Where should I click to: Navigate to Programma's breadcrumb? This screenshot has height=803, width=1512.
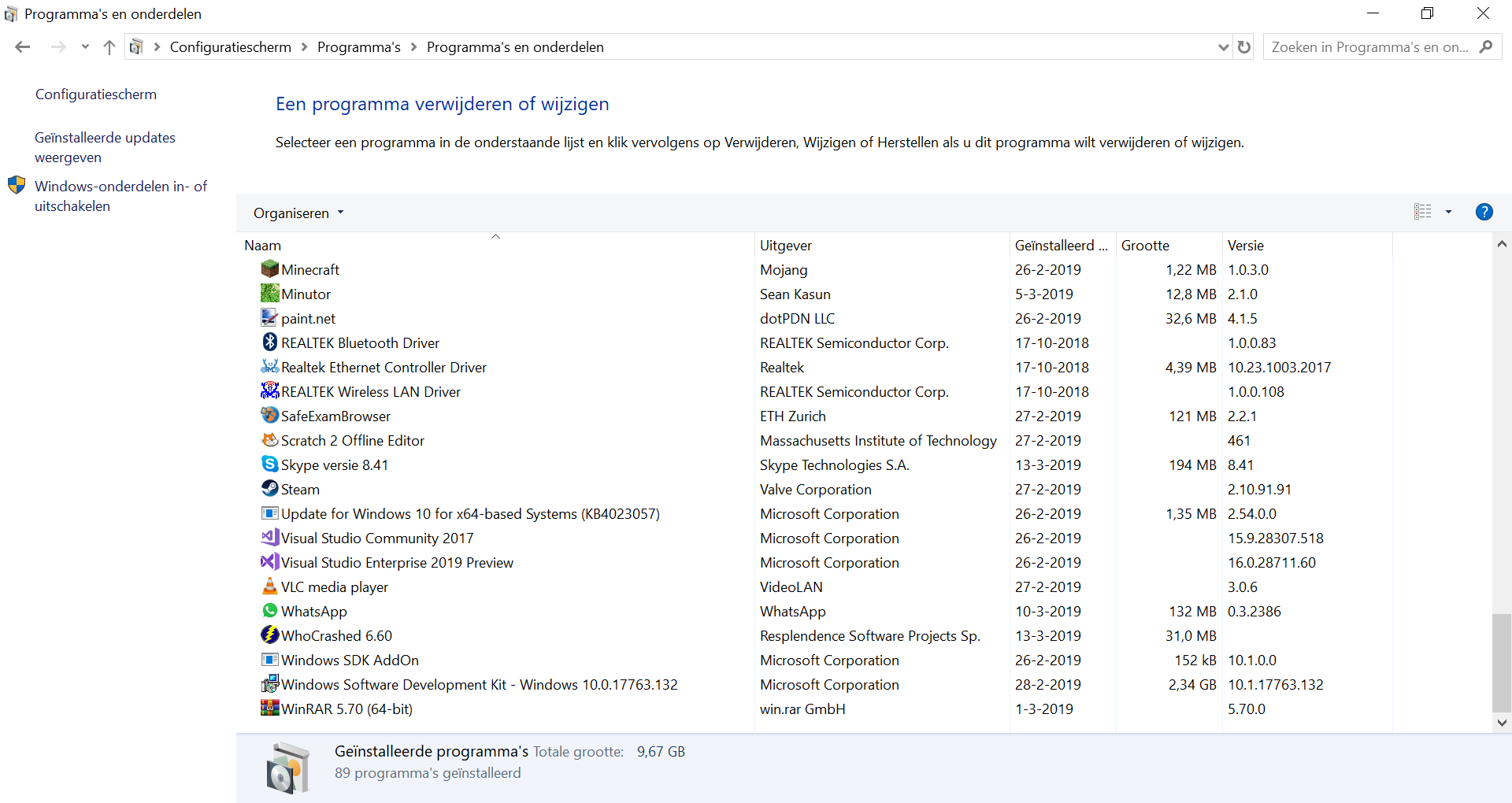(x=359, y=47)
